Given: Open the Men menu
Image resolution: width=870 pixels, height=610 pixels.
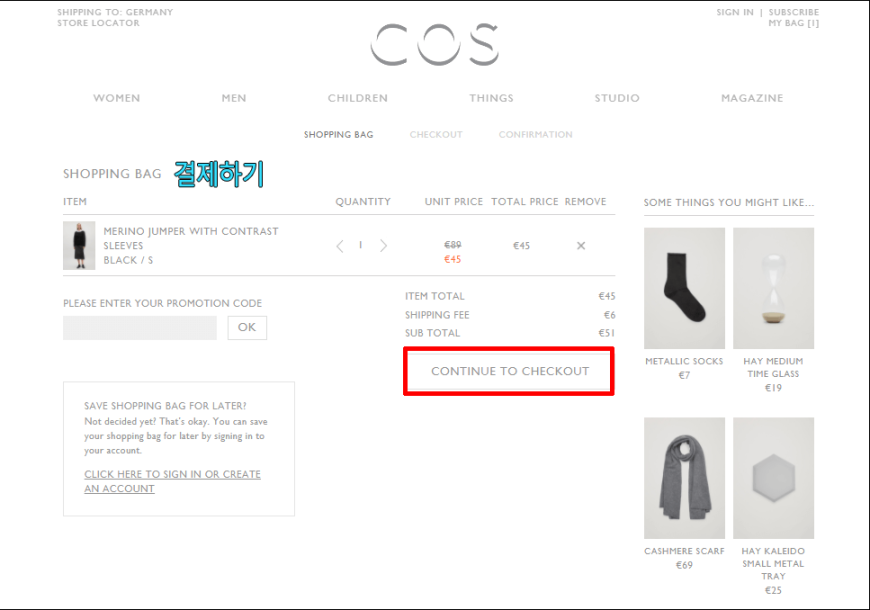Looking at the screenshot, I should 234,98.
